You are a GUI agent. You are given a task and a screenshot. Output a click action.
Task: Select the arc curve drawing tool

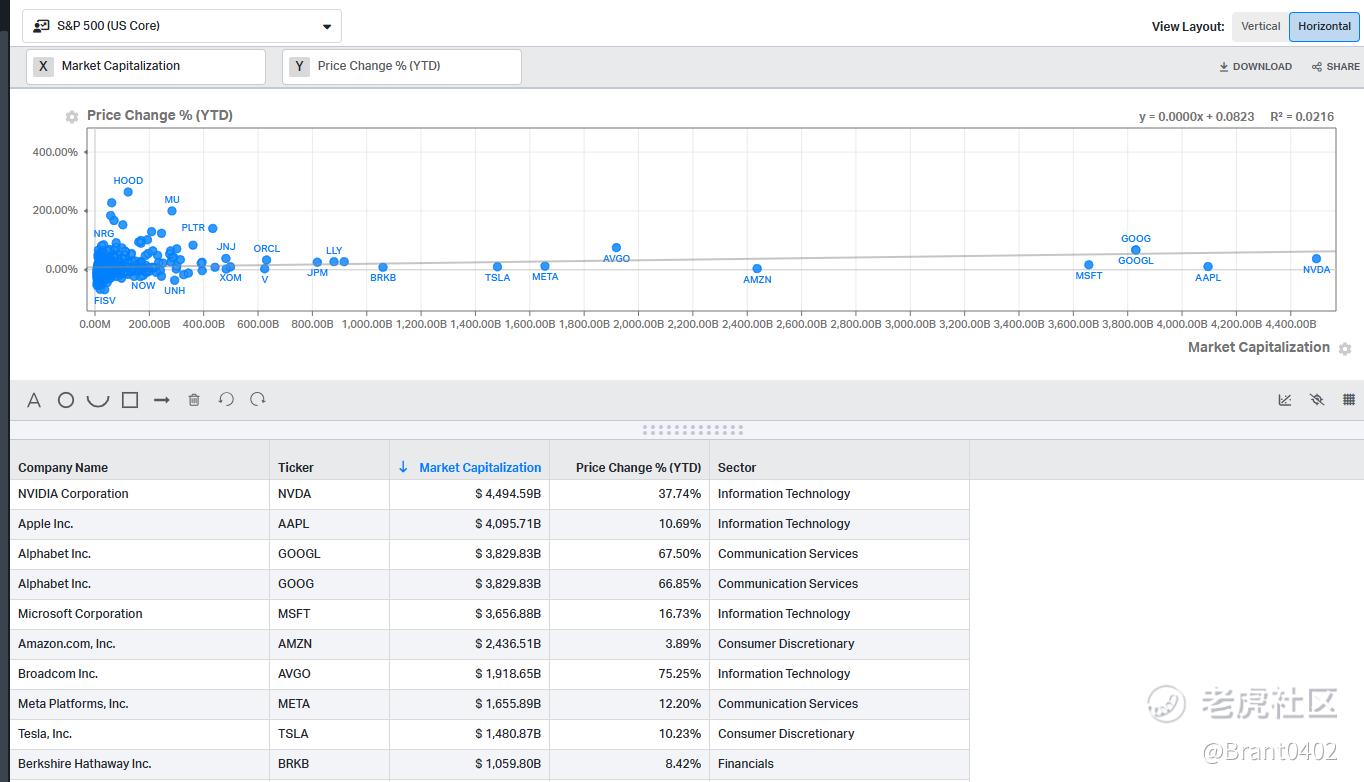click(x=98, y=400)
